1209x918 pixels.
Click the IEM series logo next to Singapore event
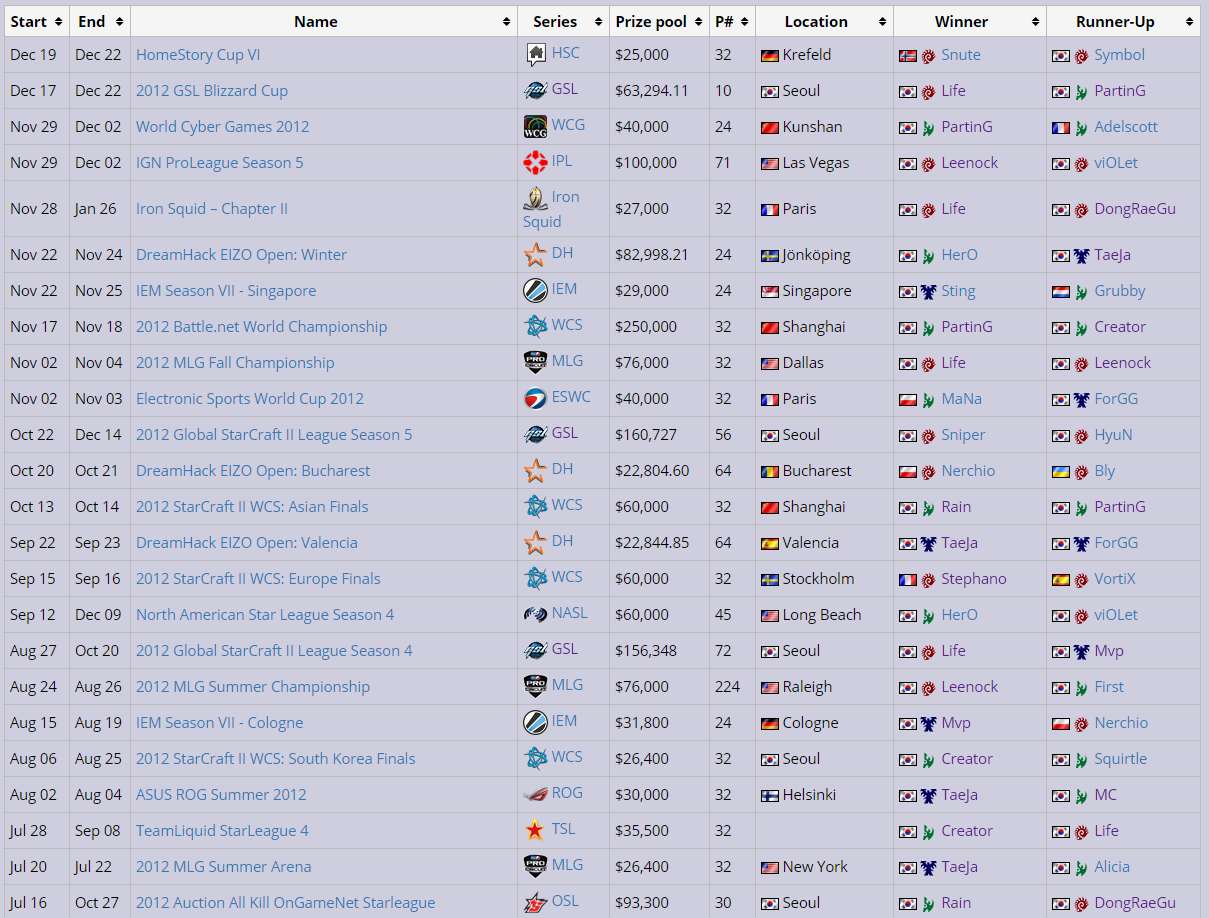(x=533, y=290)
